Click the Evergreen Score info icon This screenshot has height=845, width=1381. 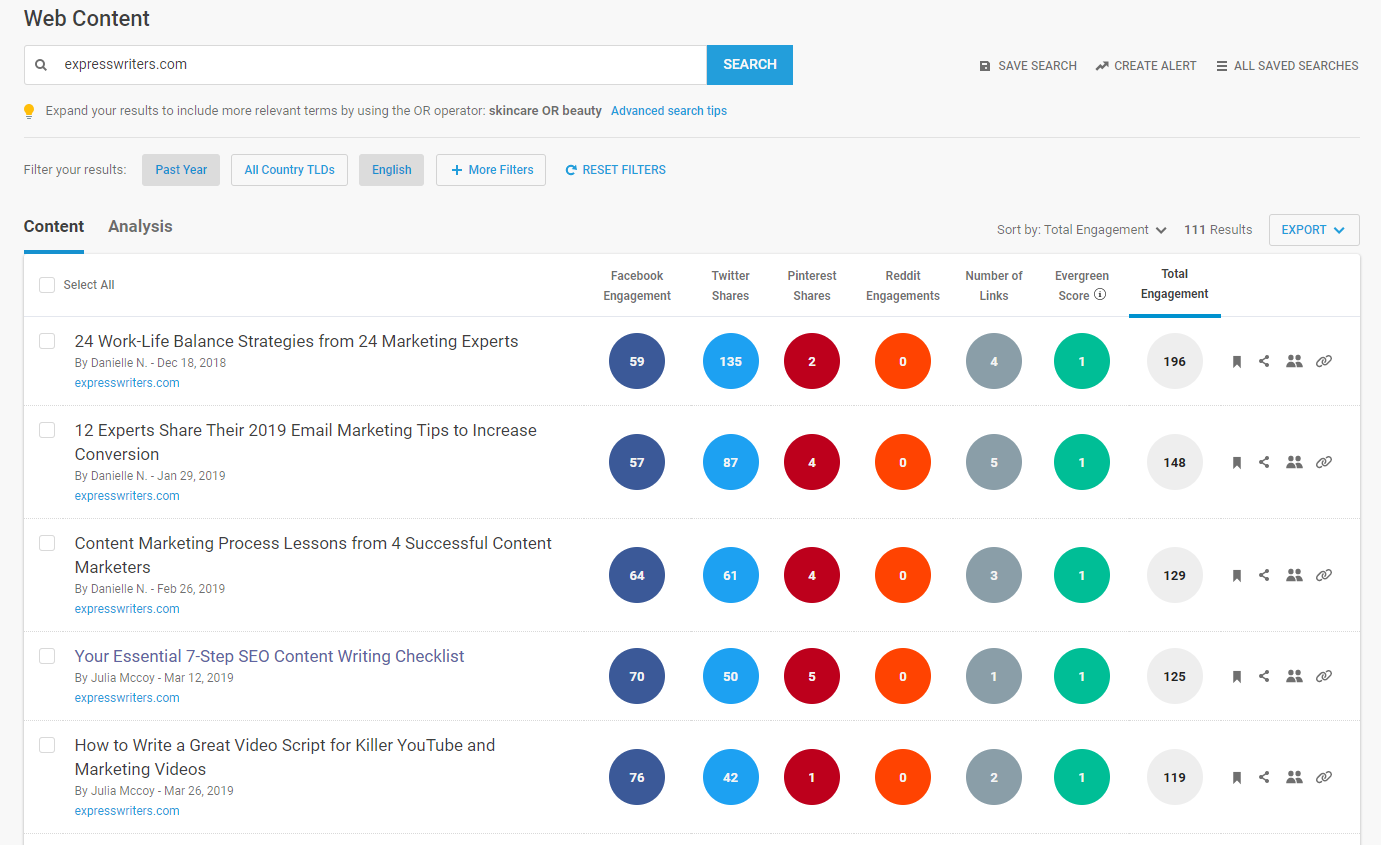pyautogui.click(x=1100, y=295)
